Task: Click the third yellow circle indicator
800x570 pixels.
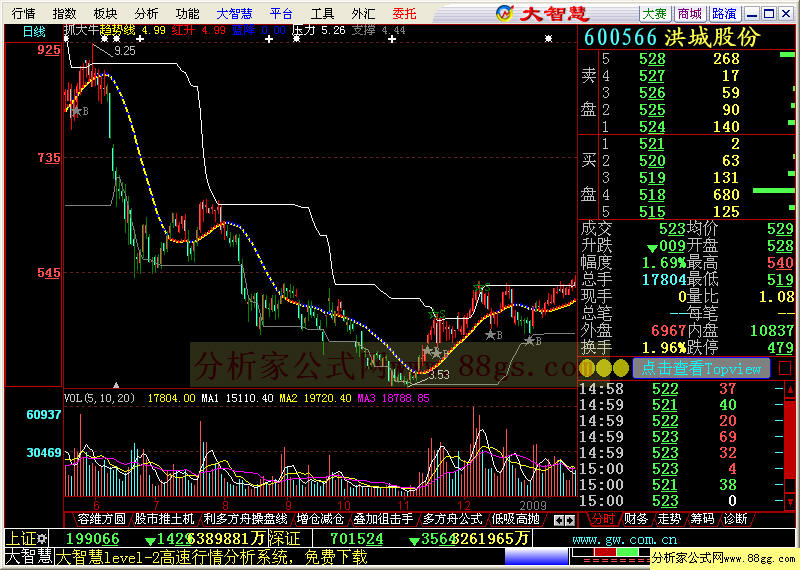Action: 621,368
